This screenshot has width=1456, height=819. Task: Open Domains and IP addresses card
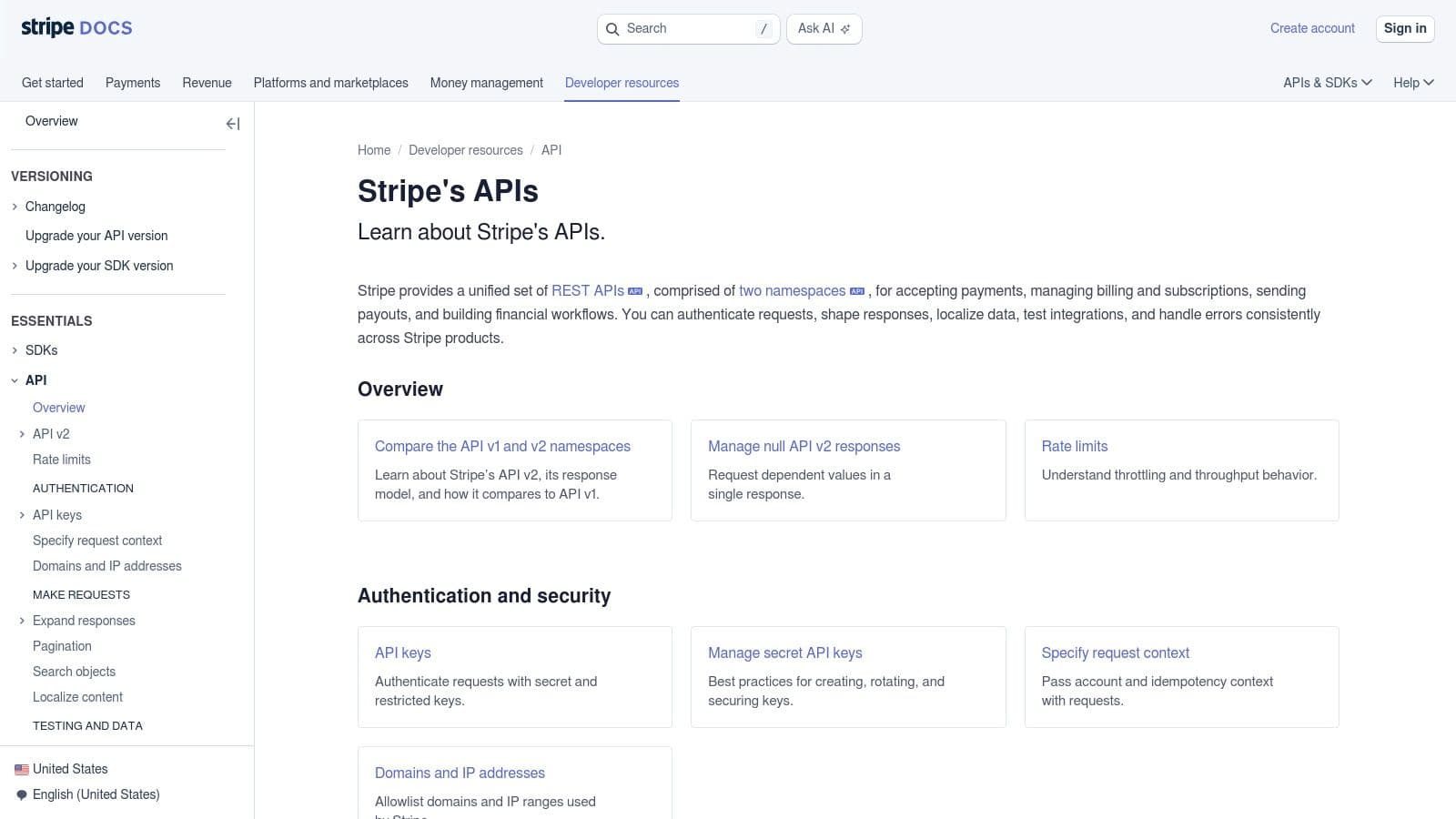tap(515, 784)
